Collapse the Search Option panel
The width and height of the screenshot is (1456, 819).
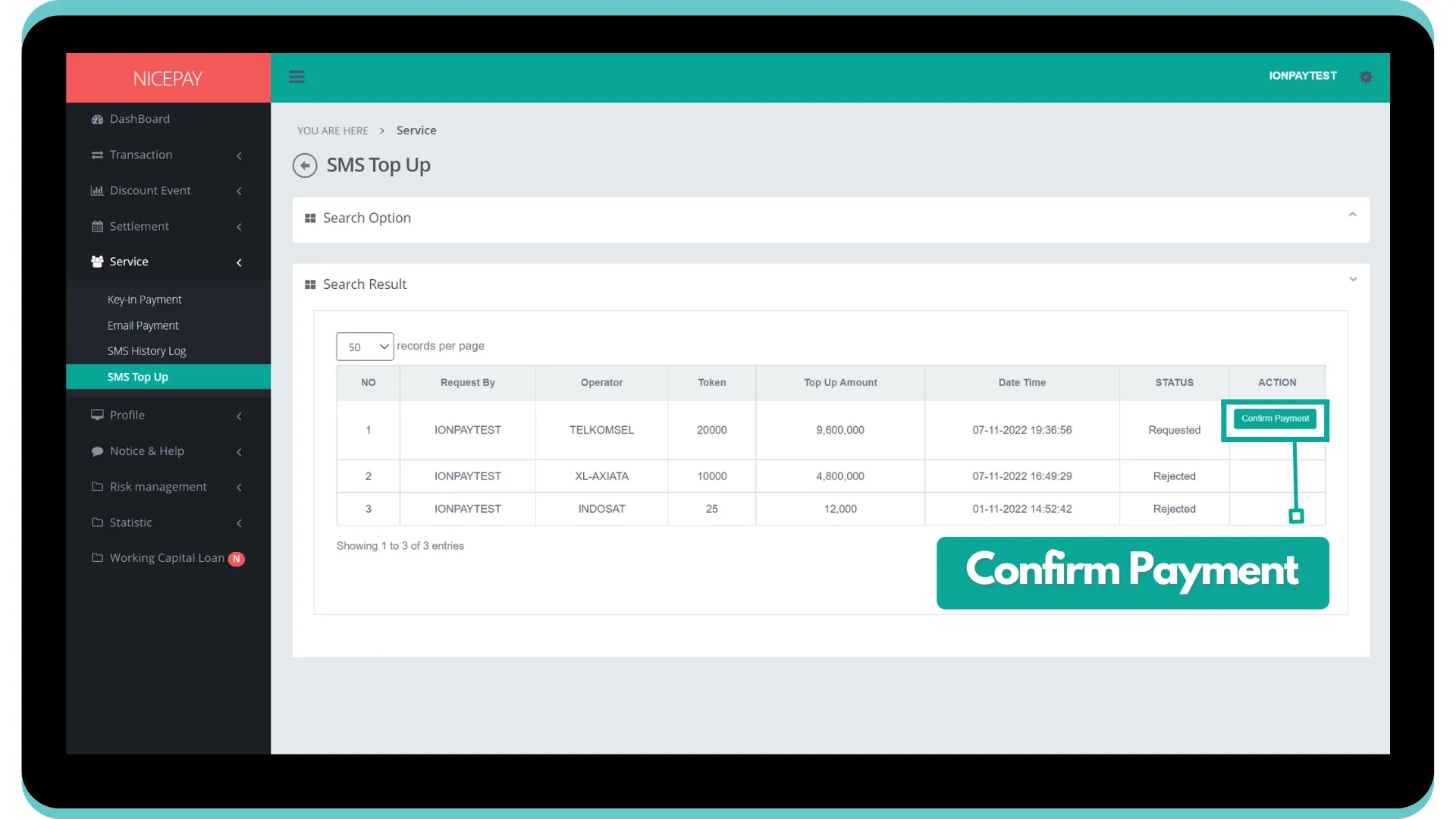(1352, 215)
